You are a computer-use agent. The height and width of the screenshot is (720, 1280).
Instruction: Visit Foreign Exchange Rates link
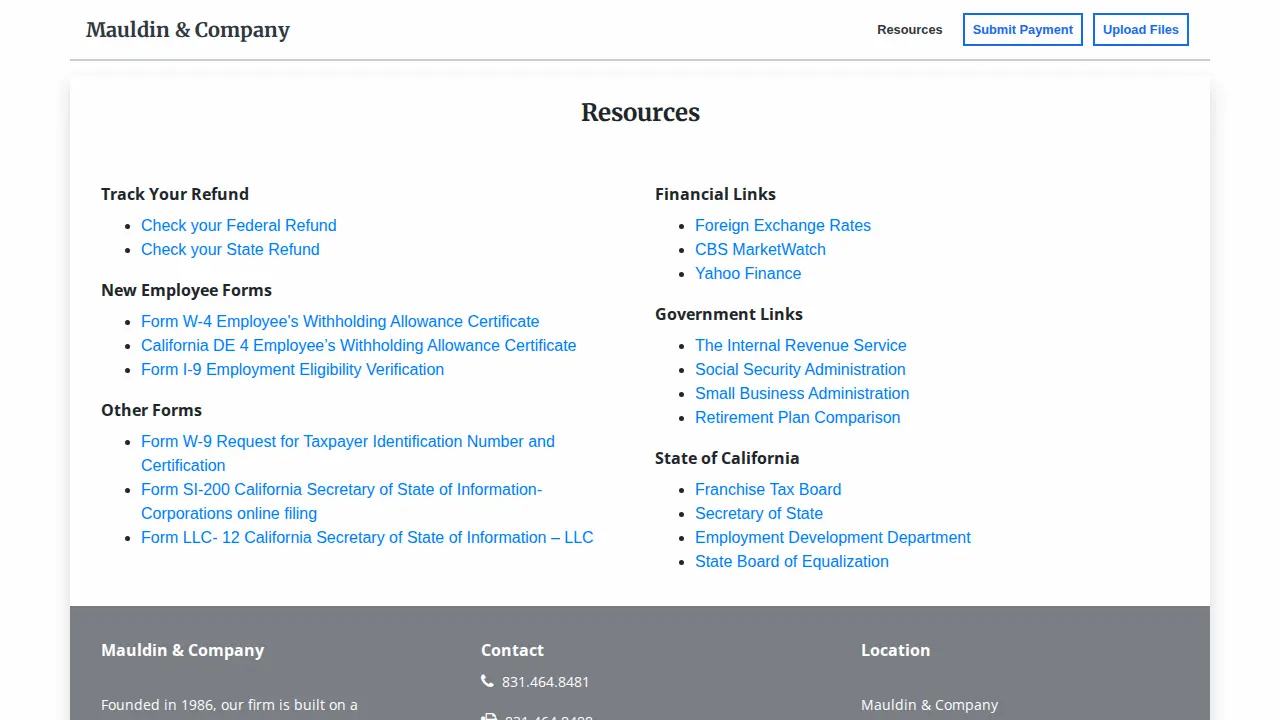click(783, 225)
